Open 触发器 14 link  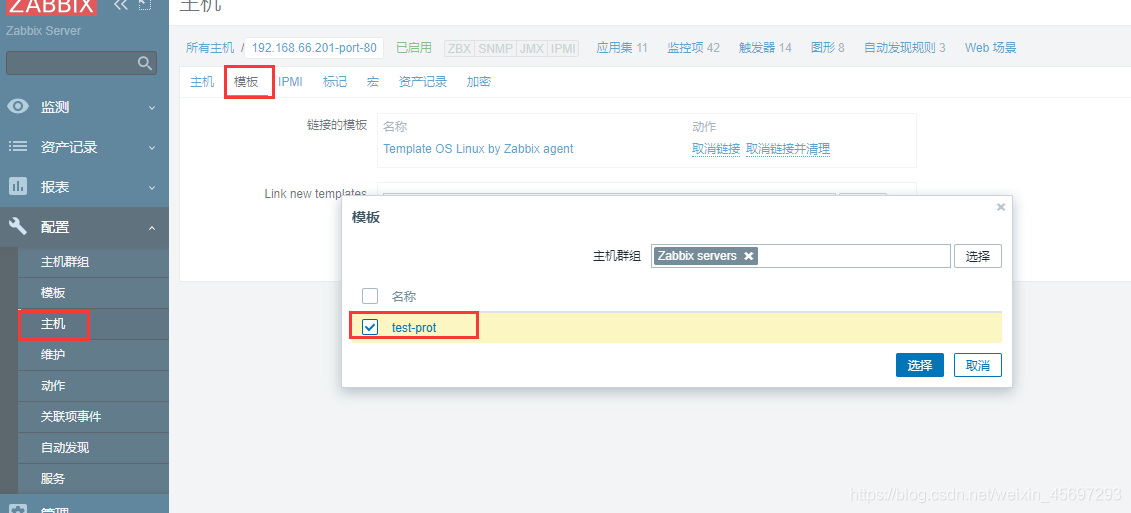point(765,48)
